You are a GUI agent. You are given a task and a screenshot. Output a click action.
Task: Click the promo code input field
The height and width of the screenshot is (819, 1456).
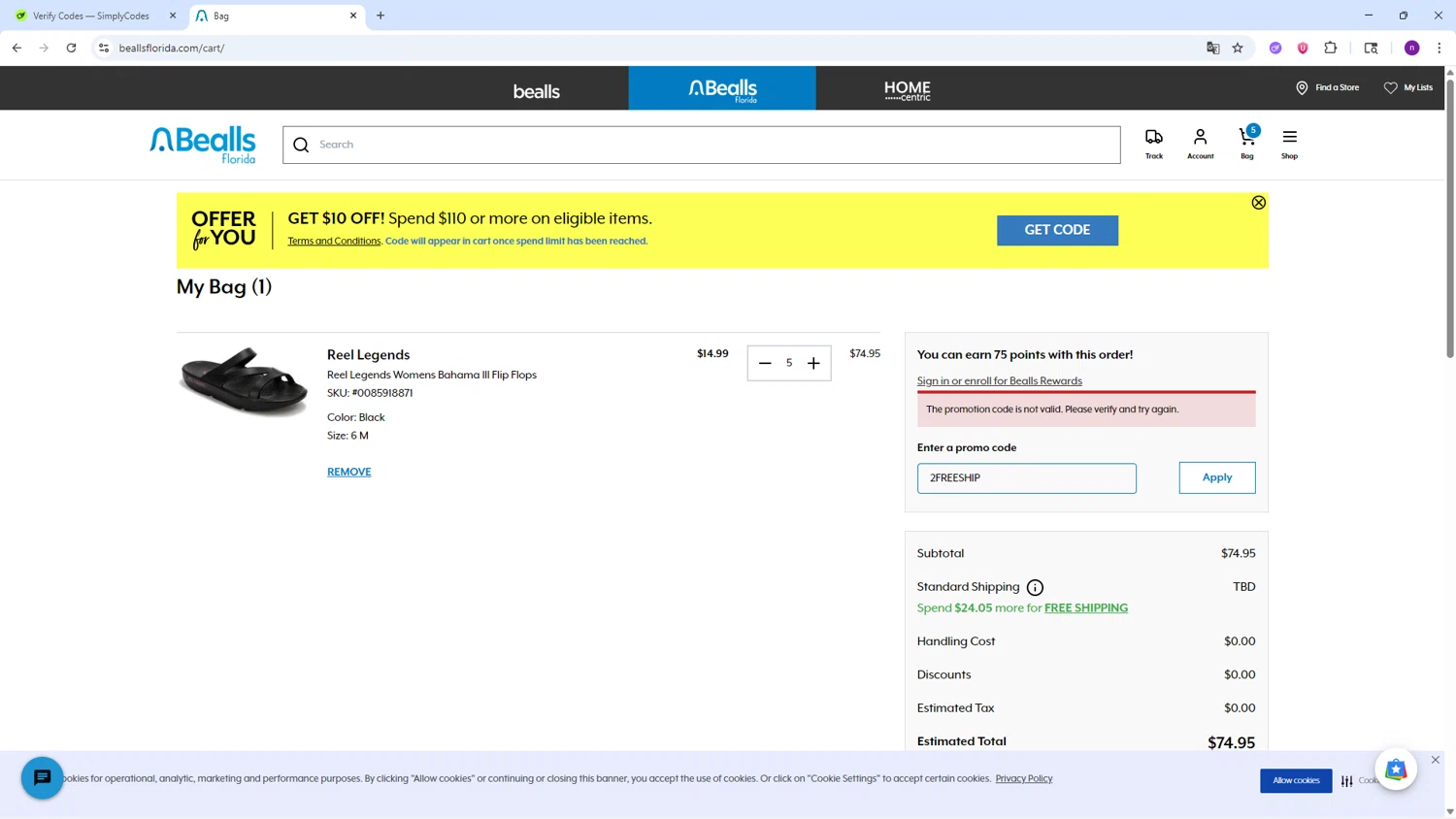click(x=1026, y=477)
